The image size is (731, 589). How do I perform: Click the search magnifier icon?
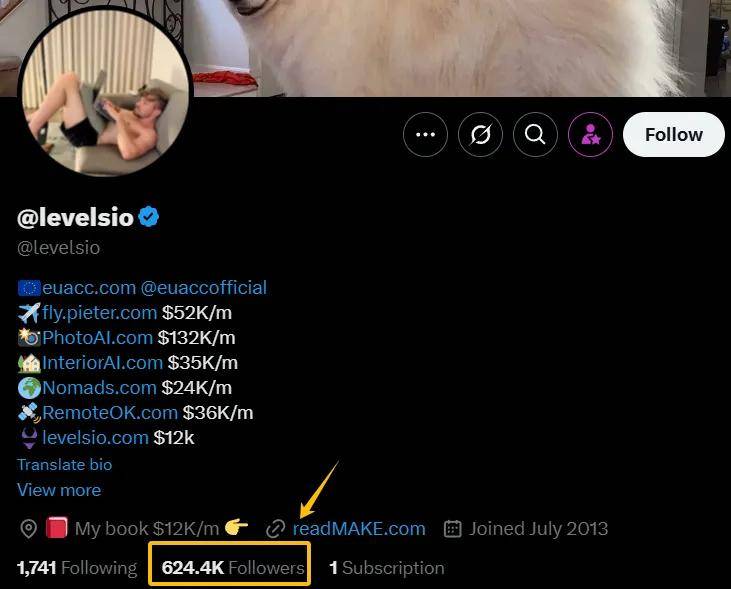(x=535, y=134)
